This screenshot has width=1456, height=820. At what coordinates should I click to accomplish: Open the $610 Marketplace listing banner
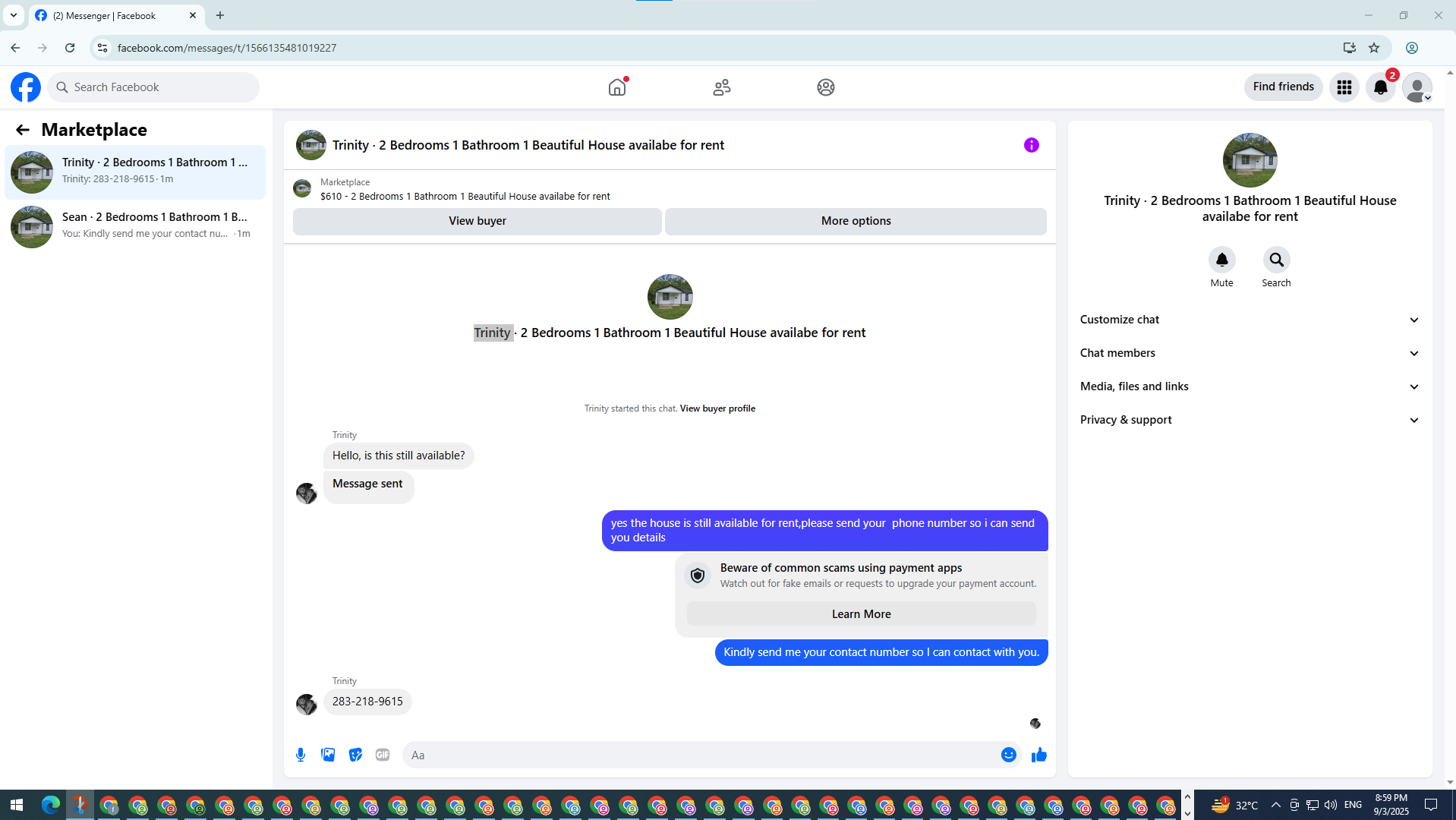[670, 190]
